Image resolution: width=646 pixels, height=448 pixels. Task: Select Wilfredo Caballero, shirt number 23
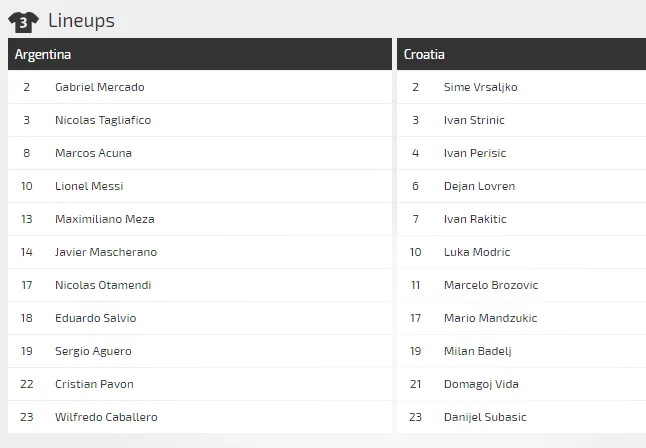click(x=106, y=417)
